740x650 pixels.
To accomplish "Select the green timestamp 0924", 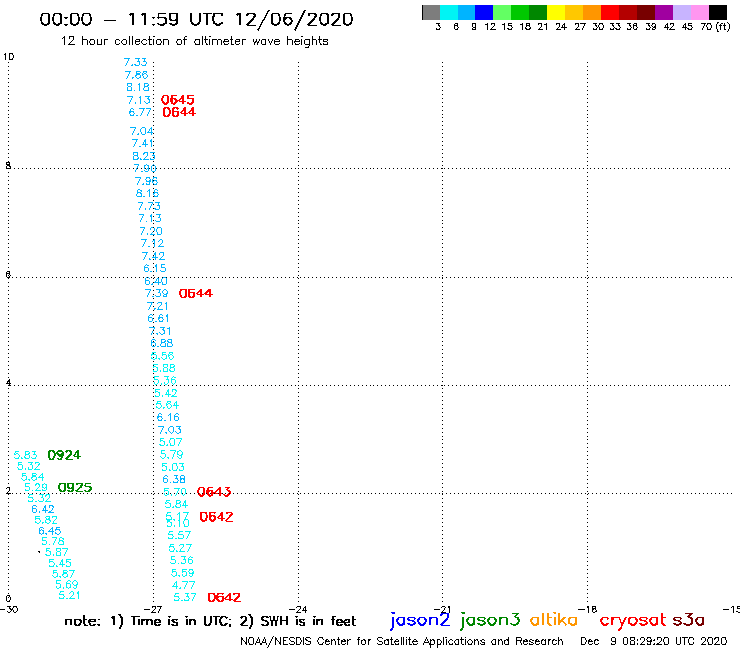I will 64,455.
